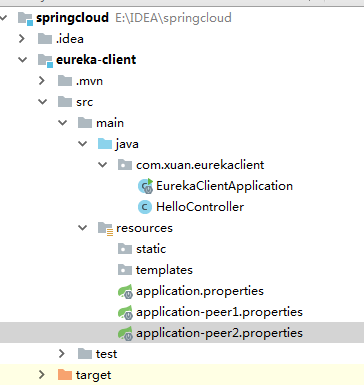Click the com.xuan.eurekaclient package icon

pos(125,165)
